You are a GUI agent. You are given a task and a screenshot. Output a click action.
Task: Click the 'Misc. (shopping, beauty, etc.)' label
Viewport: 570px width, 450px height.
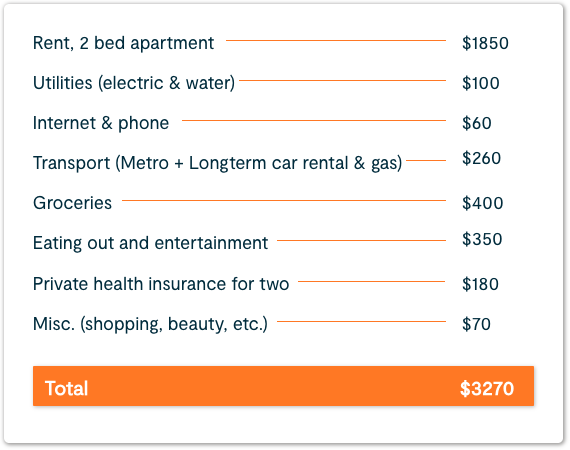(150, 324)
